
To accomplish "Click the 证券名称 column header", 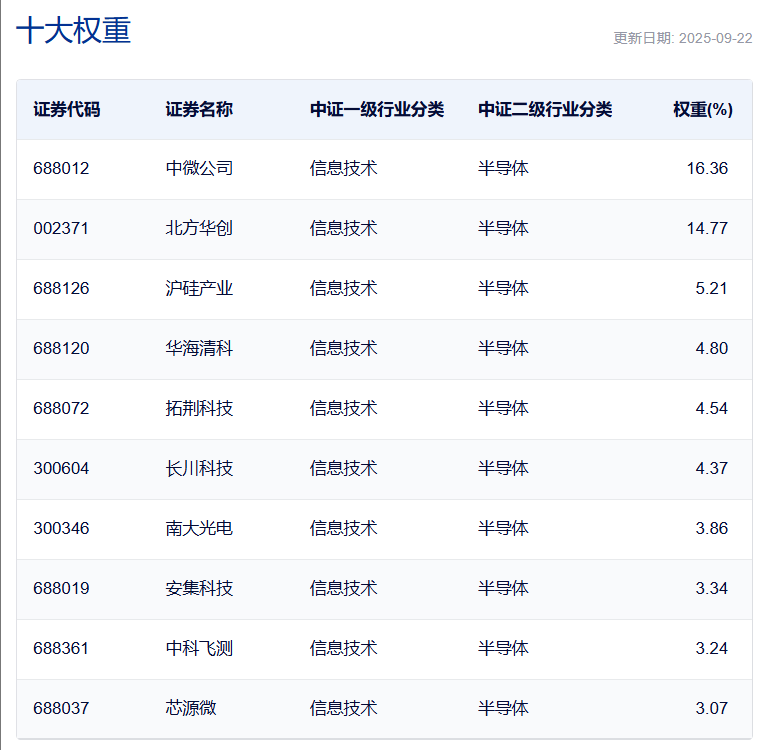I will (x=199, y=109).
